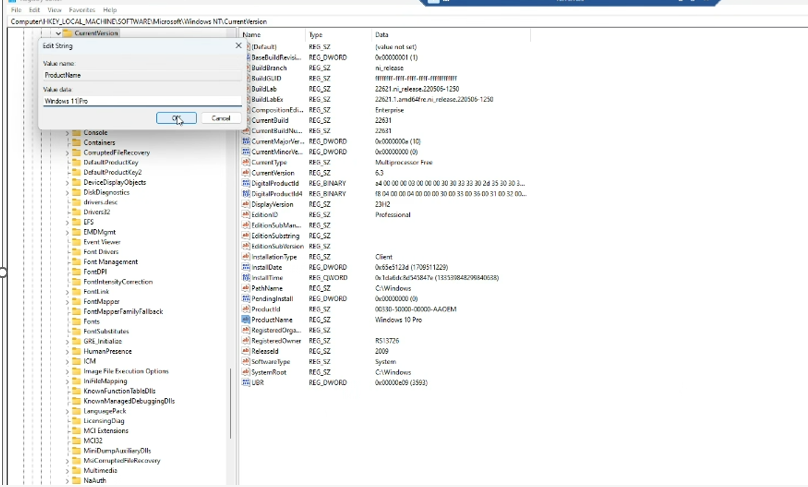Screen dimensions: 808x487
Task: Expand the Image File Execution Options key
Action: [67, 371]
